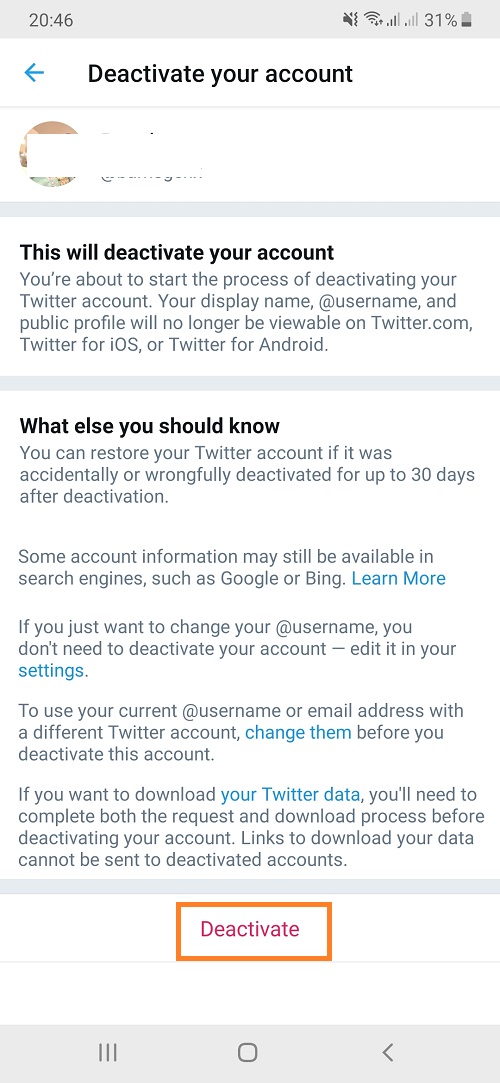Tap the 31% battery percentage text
Image resolution: width=500 pixels, height=1083 pixels.
pos(441,20)
